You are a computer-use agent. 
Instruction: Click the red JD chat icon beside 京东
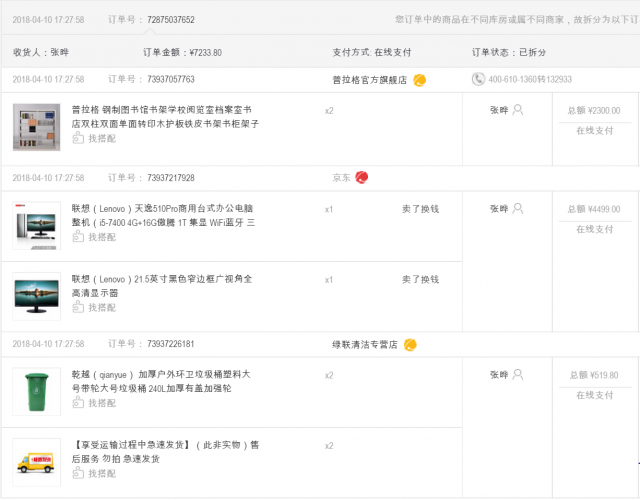(x=362, y=177)
